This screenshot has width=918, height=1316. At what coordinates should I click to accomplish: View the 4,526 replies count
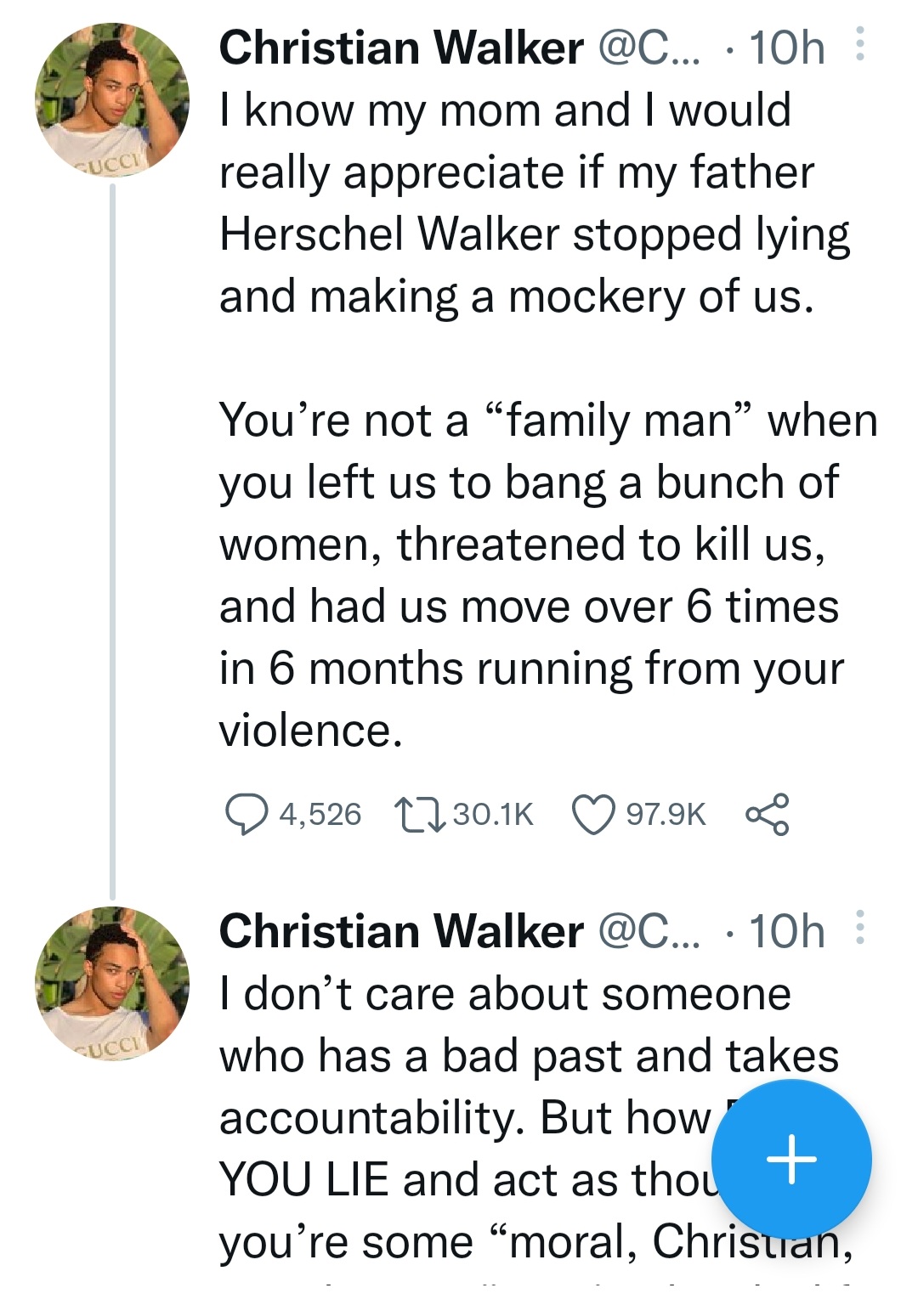tap(320, 814)
